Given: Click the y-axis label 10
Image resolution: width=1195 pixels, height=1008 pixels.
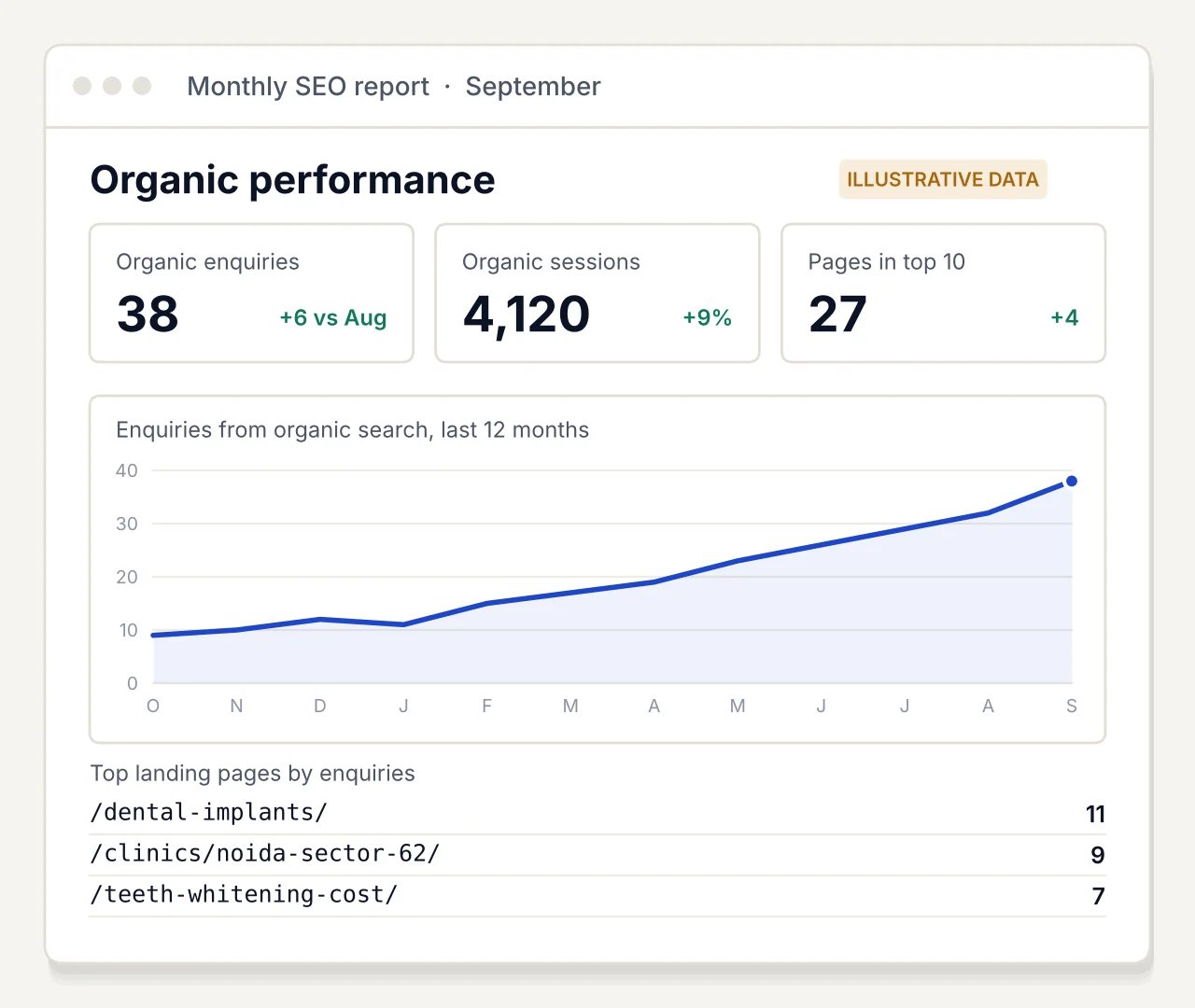Looking at the screenshot, I should point(128,631).
